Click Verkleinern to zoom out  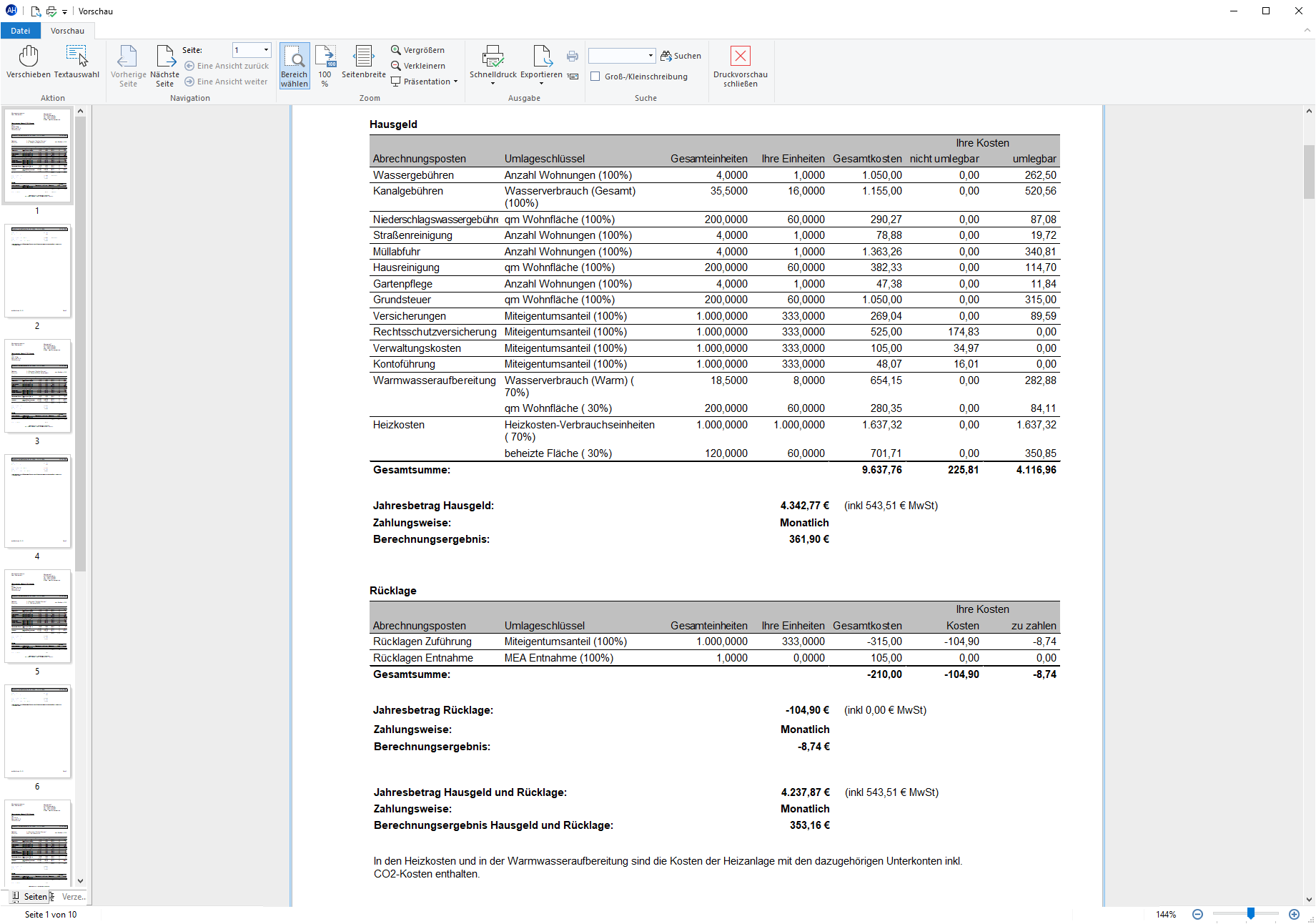pyautogui.click(x=418, y=66)
